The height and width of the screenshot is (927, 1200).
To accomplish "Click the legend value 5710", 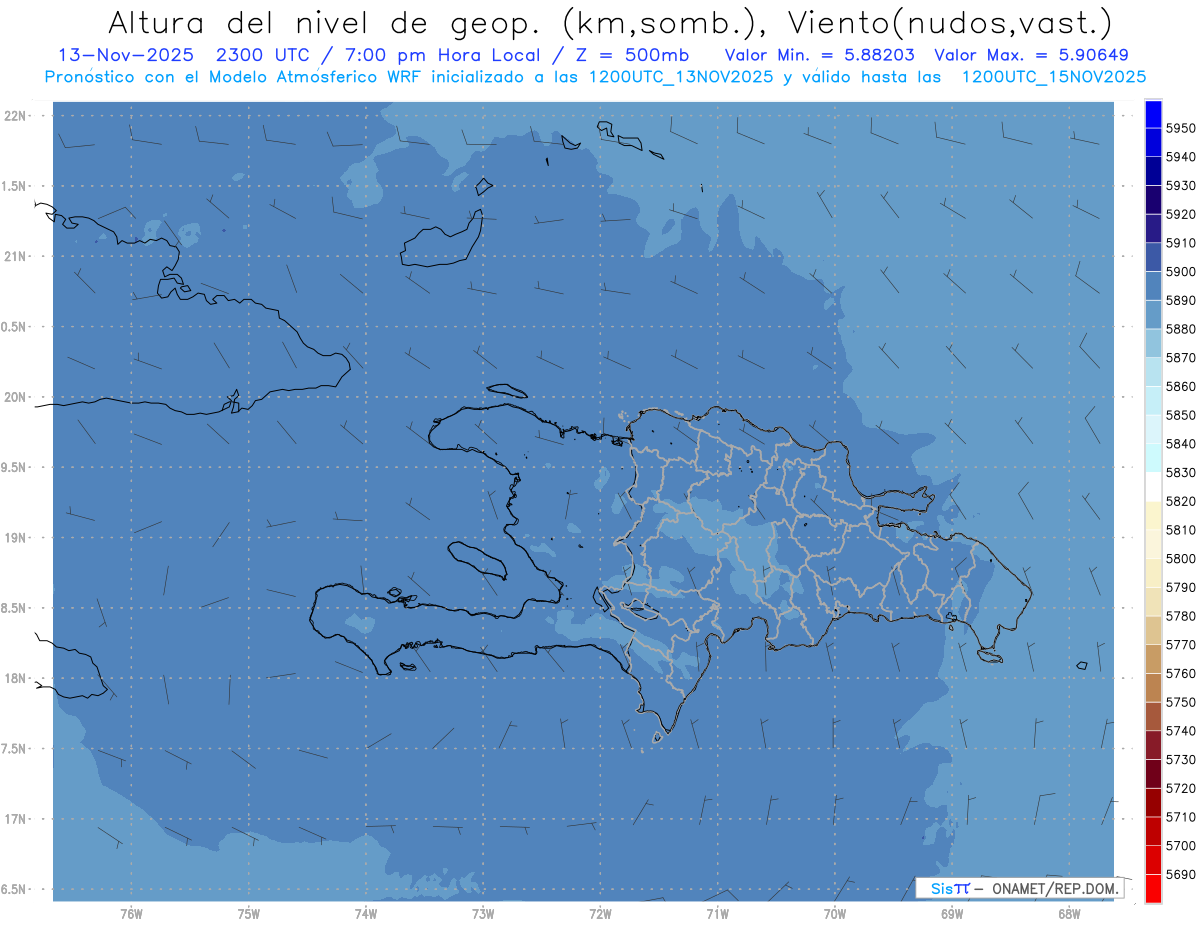I will click(x=1181, y=816).
